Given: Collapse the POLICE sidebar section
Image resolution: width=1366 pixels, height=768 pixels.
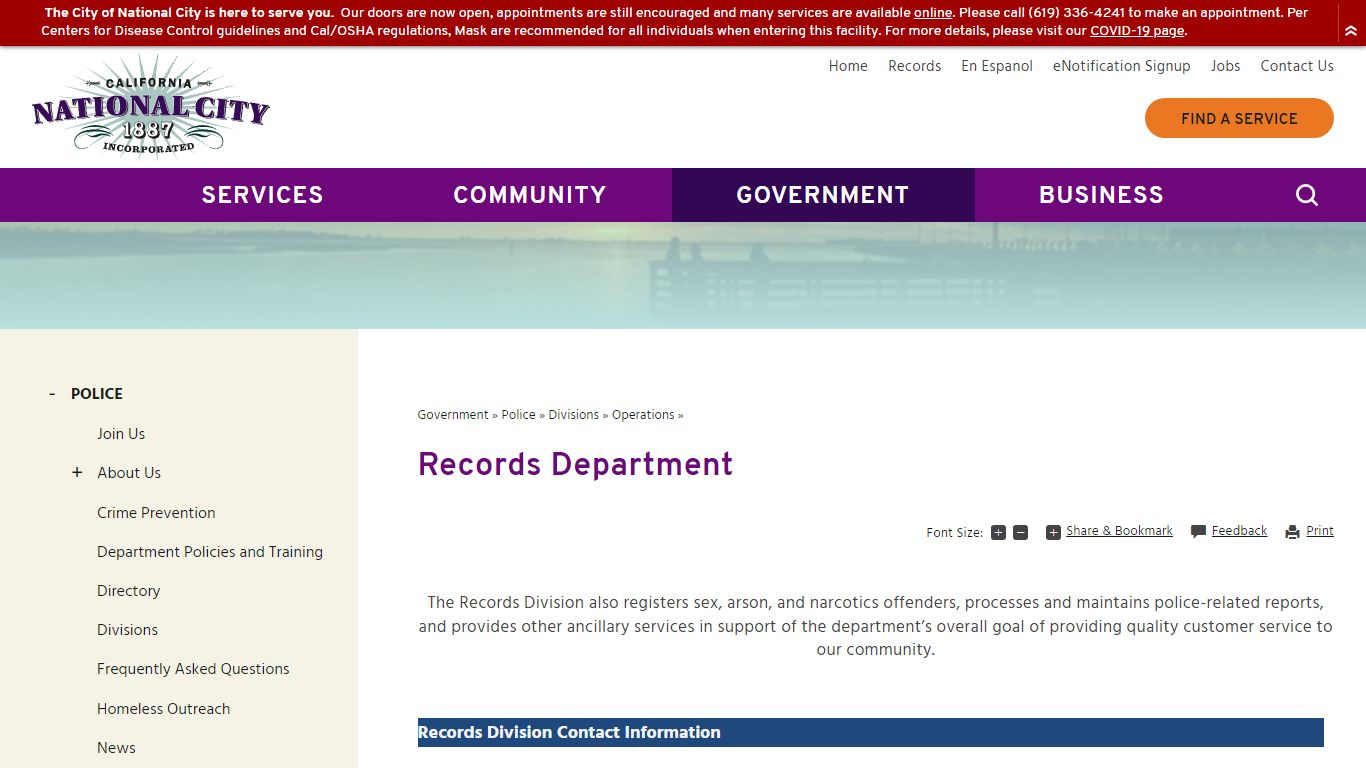Looking at the screenshot, I should [x=52, y=394].
